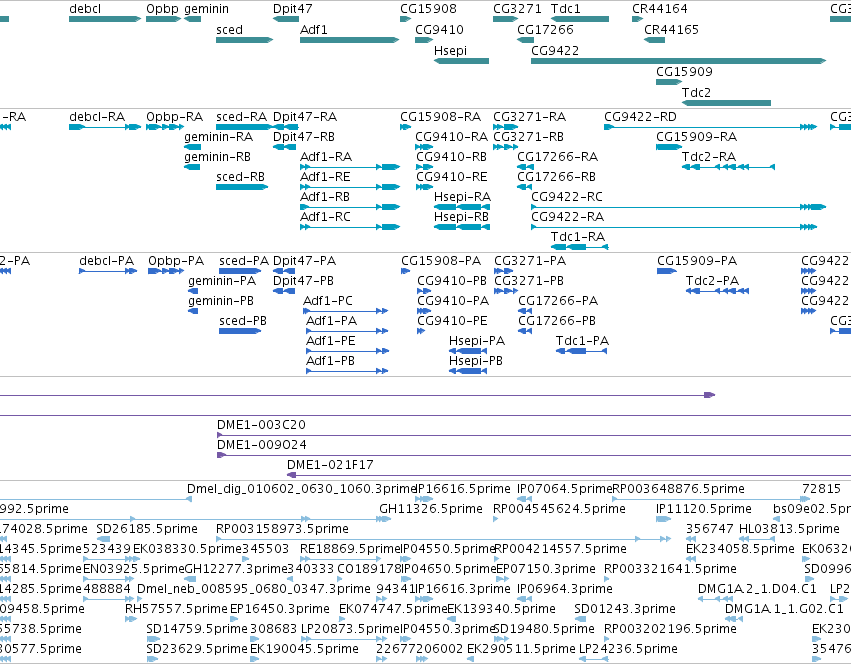This screenshot has width=851, height=664.
Task: Open the Adf1 gene feature
Action: tap(350, 40)
